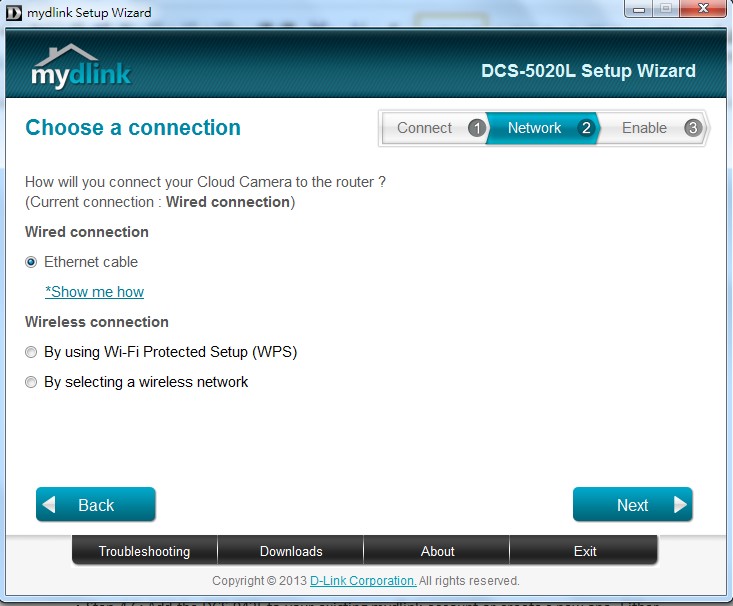Open the Troubleshooting section
733x606 pixels.
pos(144,551)
